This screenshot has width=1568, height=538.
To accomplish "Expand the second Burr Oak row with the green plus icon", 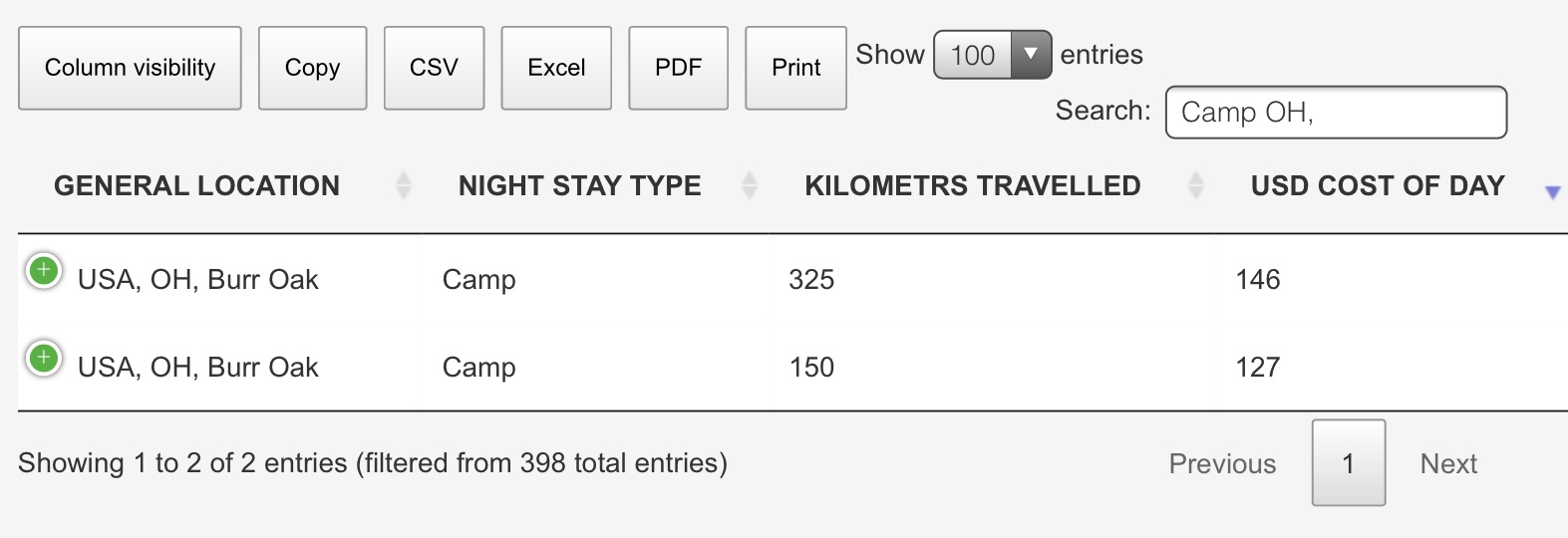I will coord(44,358).
